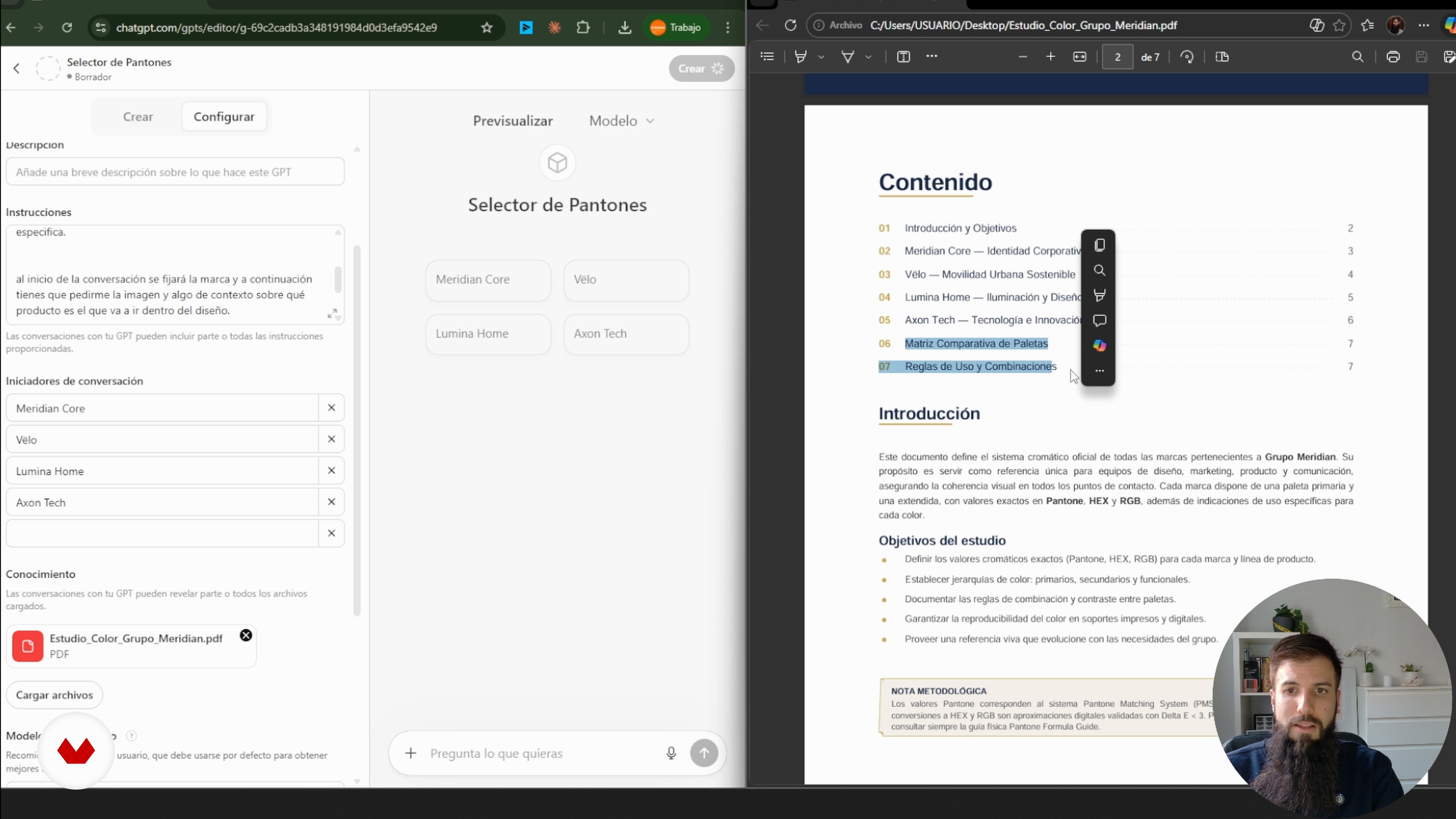Copy selected PDF text icon
Screen dimensions: 1456x819
coord(1099,245)
